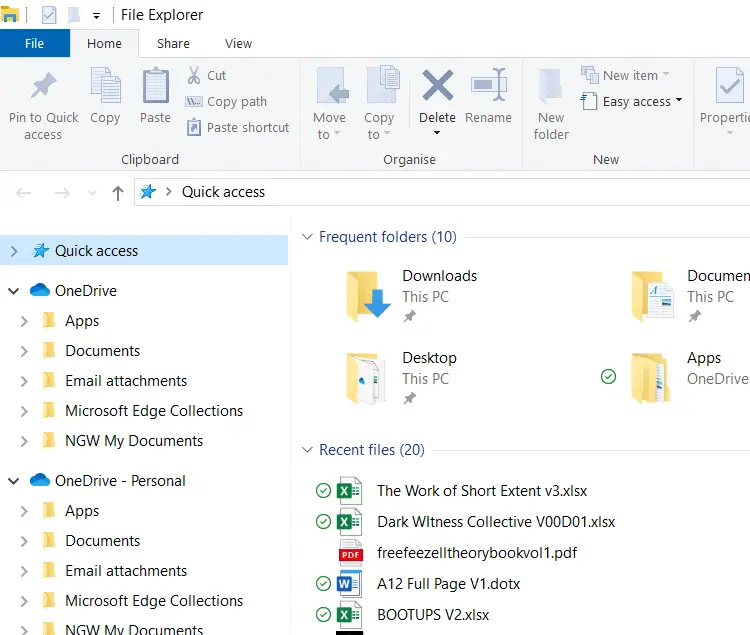
Task: Open the recent locations chevron
Action: (x=92, y=193)
